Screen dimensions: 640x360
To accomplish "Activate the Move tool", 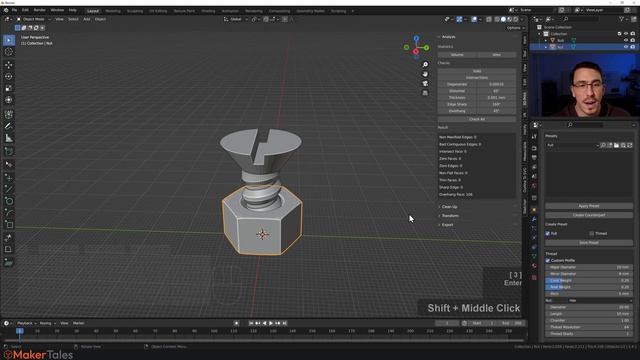I will pyautogui.click(x=9, y=64).
